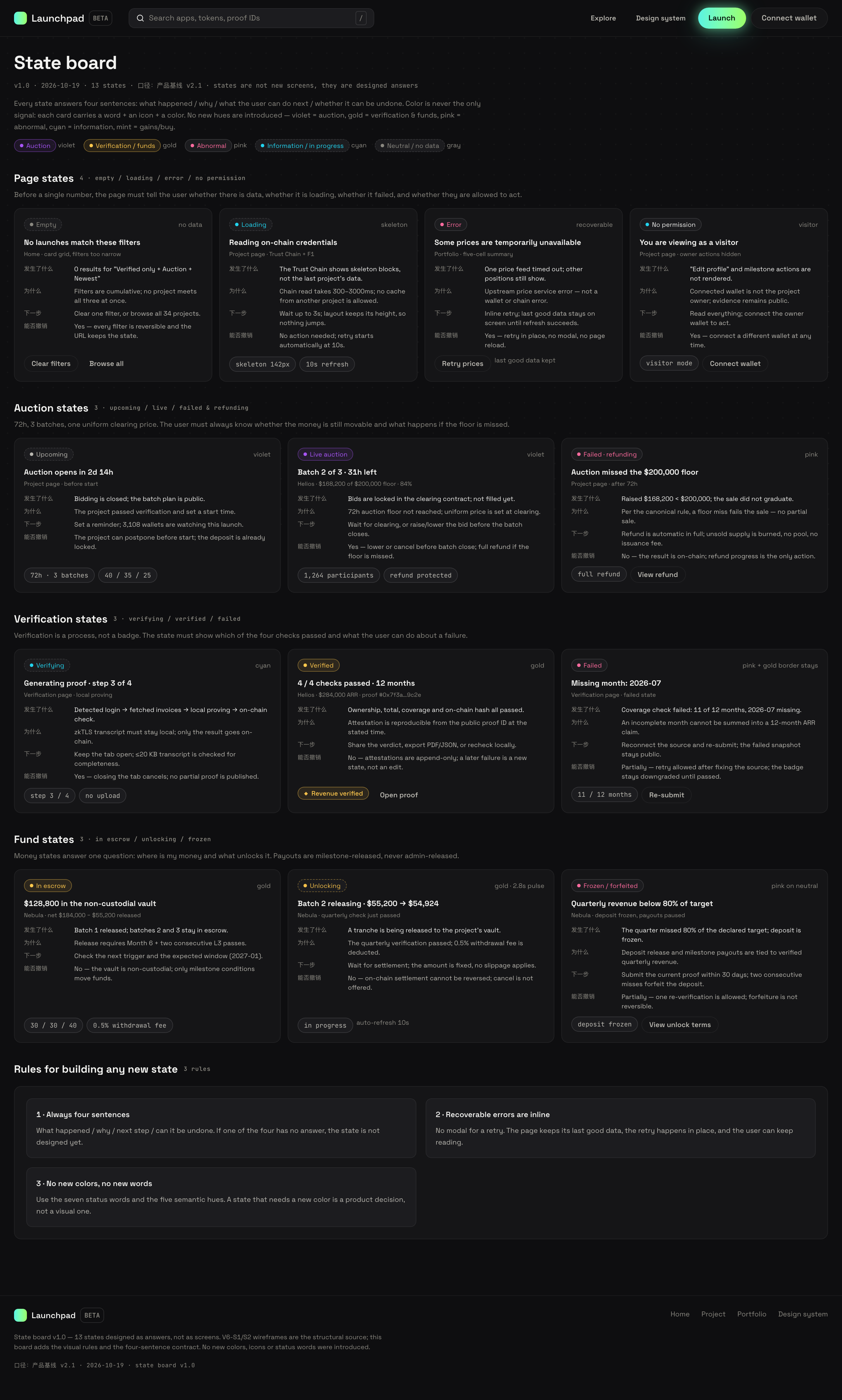Click the Frozen / forfeited status badge
Screen dimensions: 842x1400
coord(607,886)
